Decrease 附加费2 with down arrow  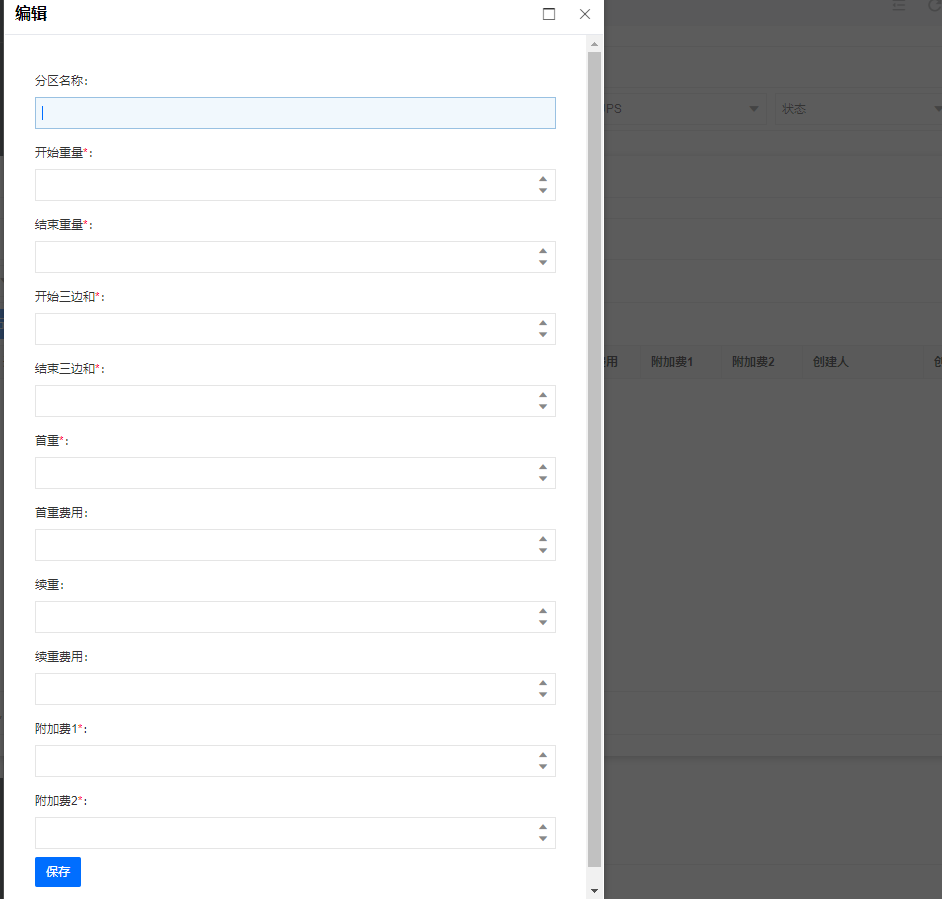point(543,839)
